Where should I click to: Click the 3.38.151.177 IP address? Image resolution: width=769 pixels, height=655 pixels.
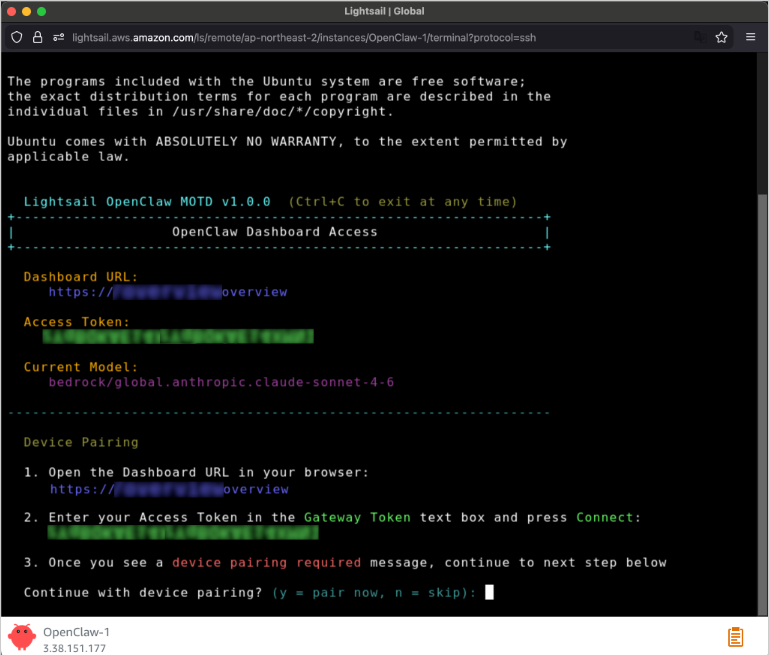pyautogui.click(x=74, y=648)
